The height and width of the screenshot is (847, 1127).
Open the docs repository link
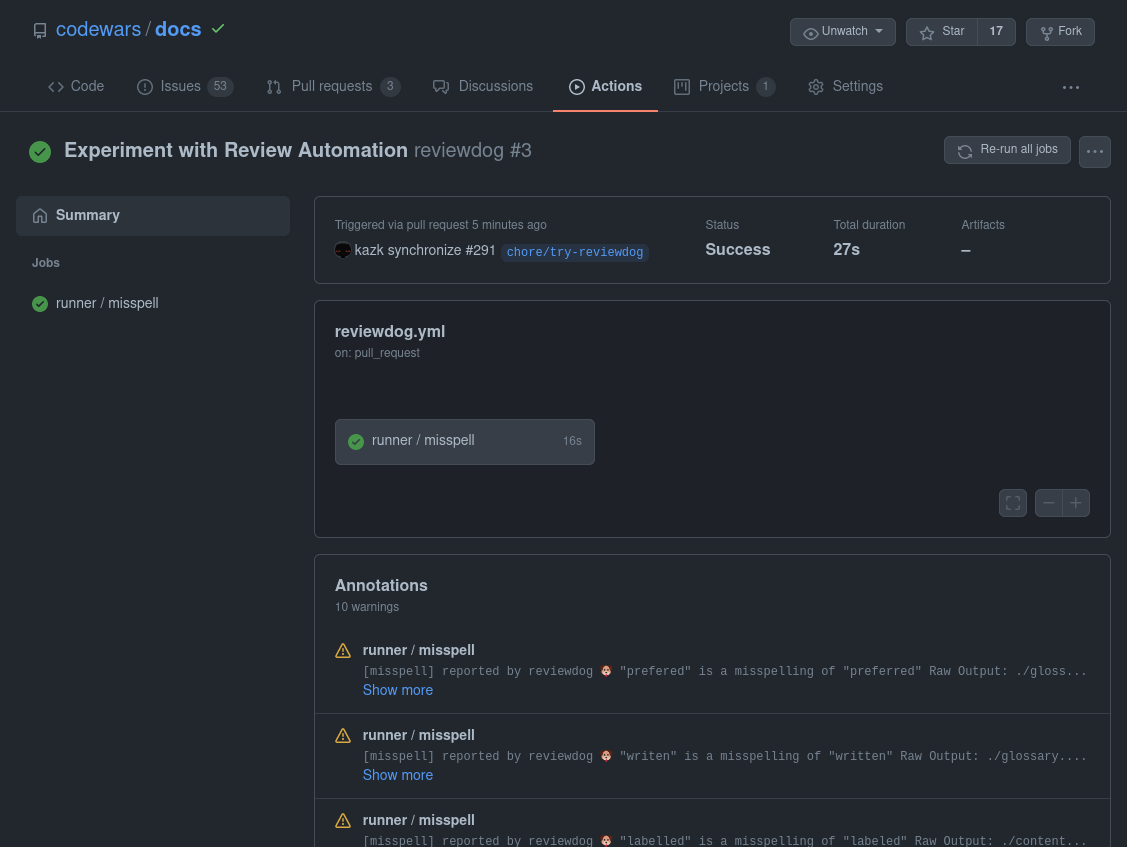pos(178,29)
